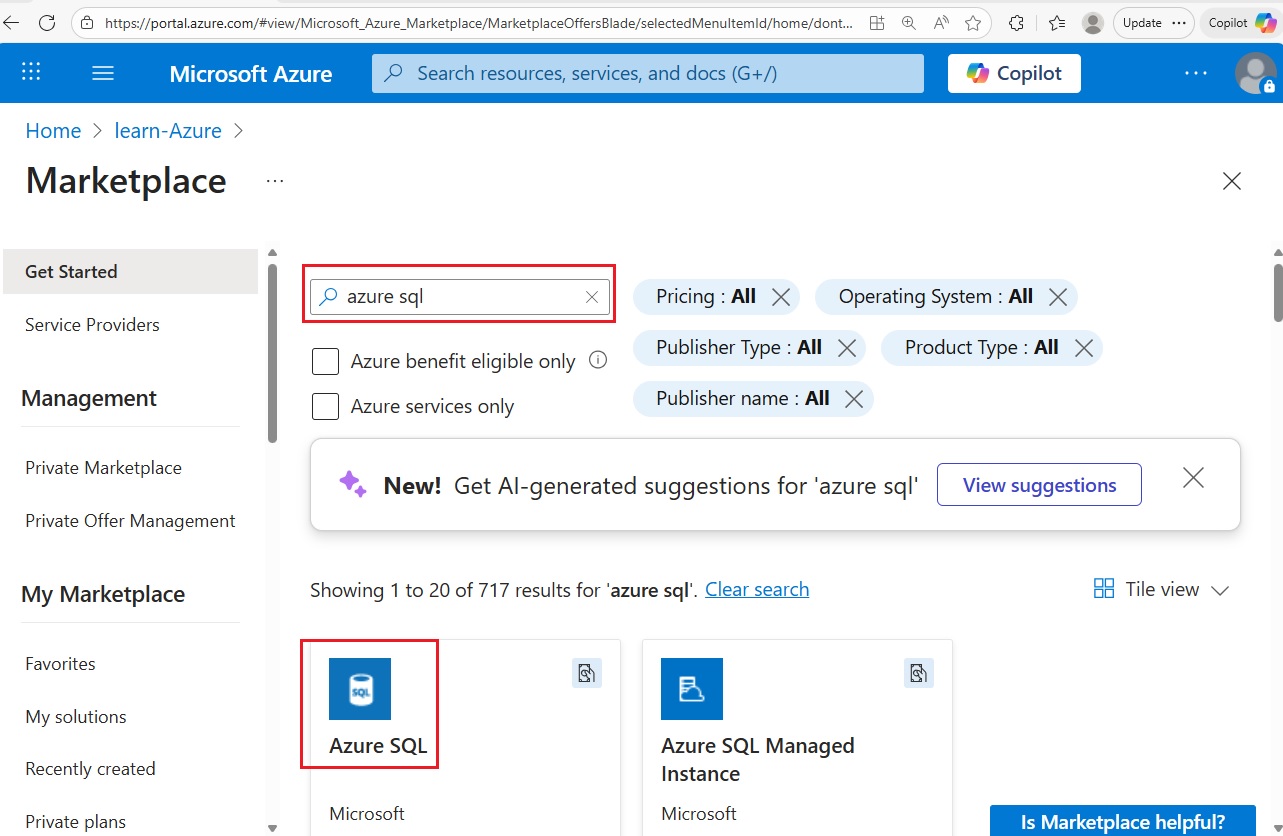Refresh the browser page

click(46, 22)
